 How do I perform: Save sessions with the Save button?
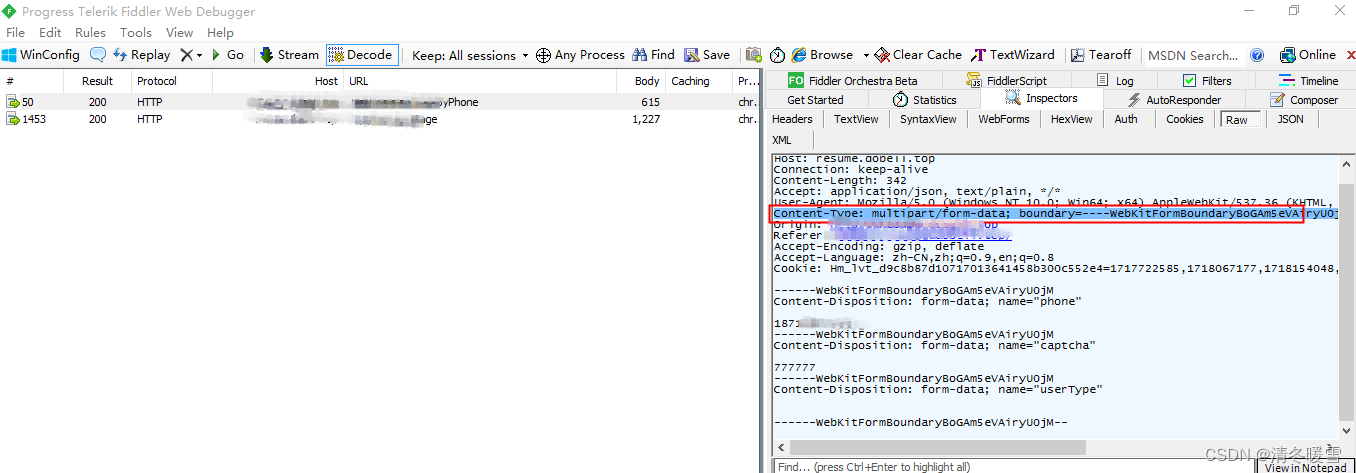coord(706,55)
